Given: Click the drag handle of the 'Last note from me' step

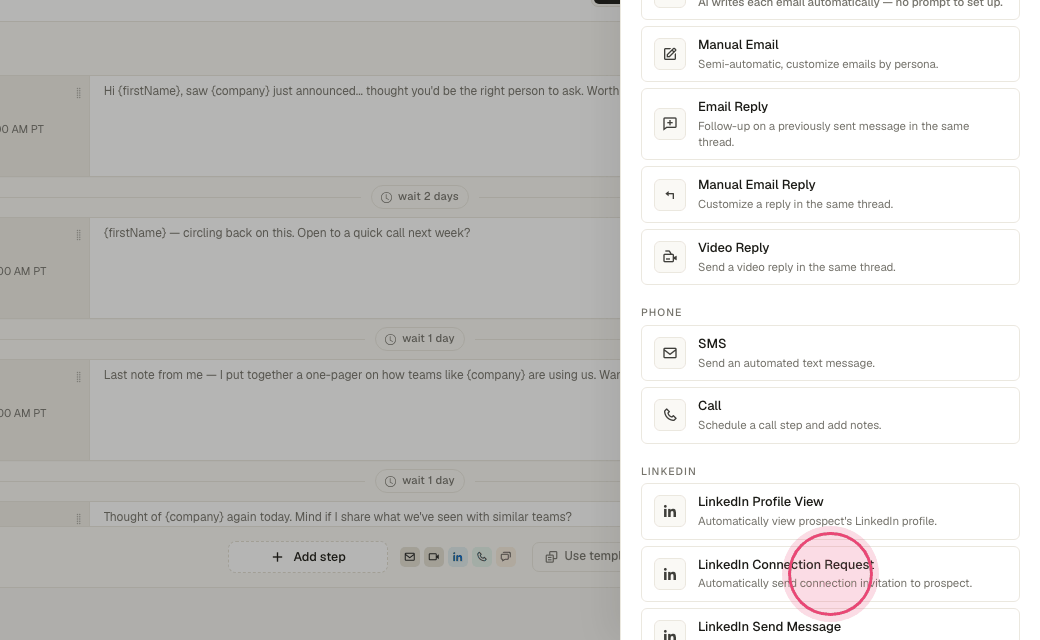Looking at the screenshot, I should 78,377.
